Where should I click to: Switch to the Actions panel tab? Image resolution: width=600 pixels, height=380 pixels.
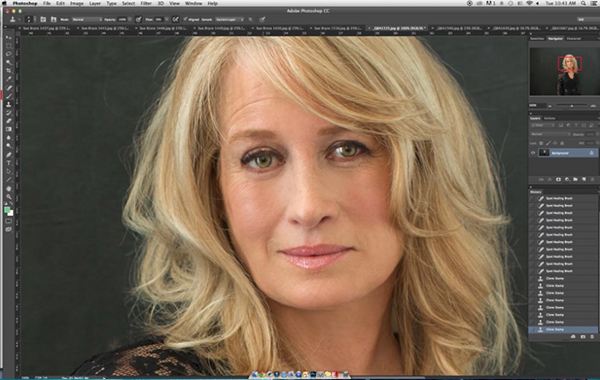(549, 118)
